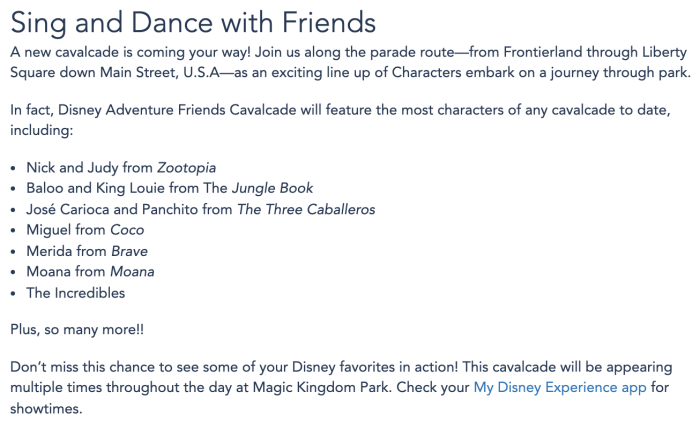Open the My Disney Experience app link
700x422 pixels.
coord(560,387)
